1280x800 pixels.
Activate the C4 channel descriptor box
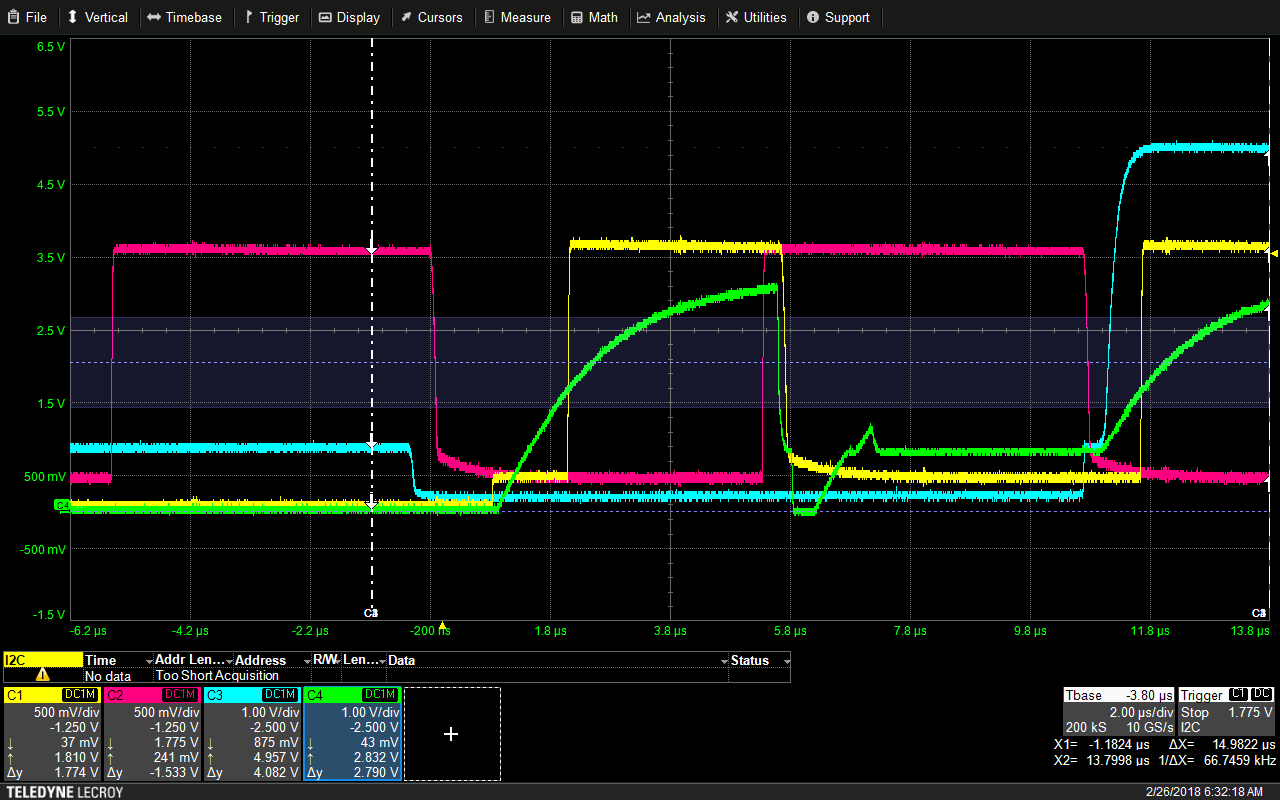click(352, 734)
